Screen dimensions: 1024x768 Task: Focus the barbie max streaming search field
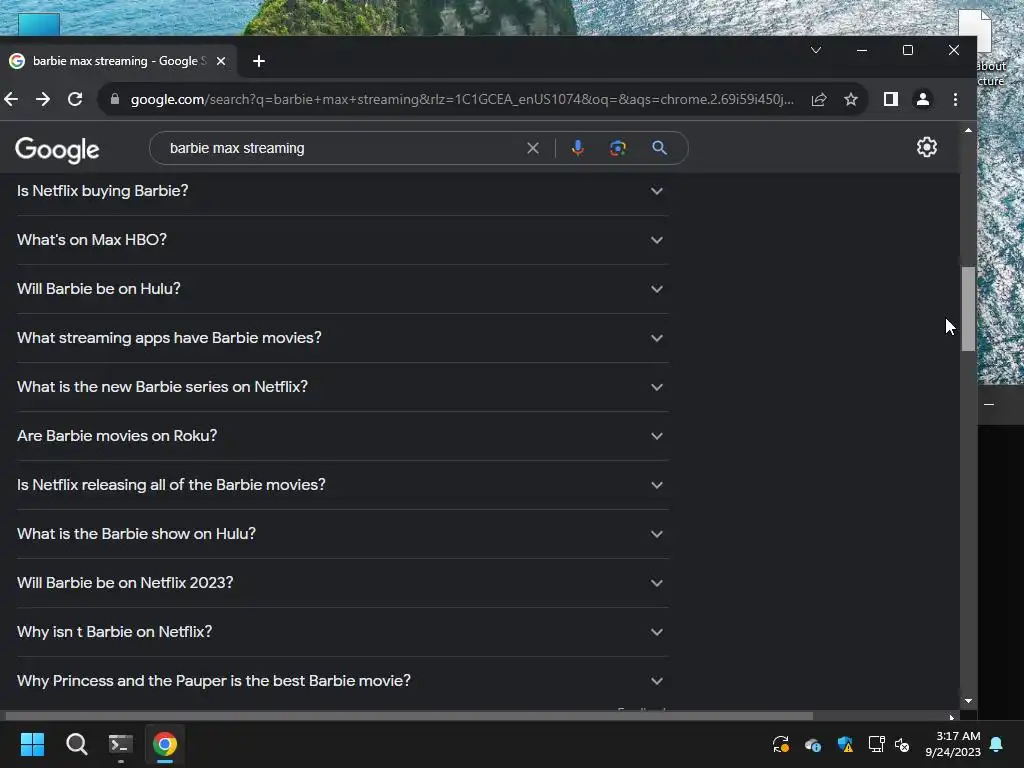[343, 148]
